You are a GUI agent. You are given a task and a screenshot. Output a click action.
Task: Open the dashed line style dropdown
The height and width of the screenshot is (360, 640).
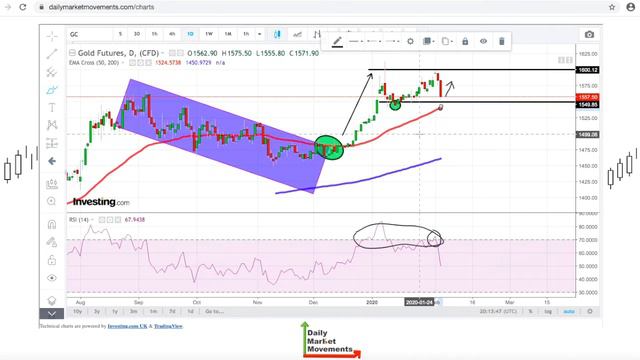pos(374,41)
